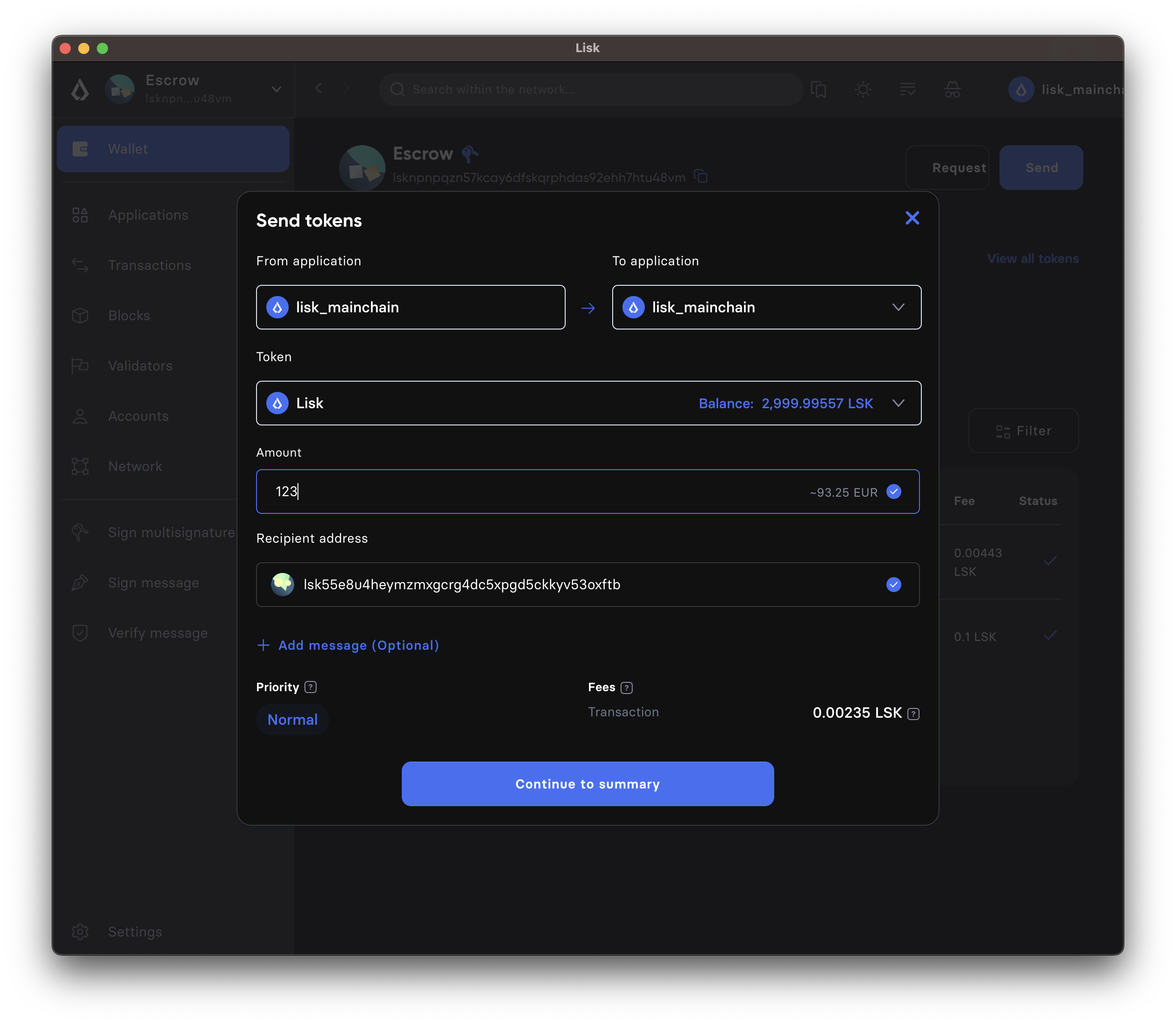Toggle dark mode sun icon

863,90
